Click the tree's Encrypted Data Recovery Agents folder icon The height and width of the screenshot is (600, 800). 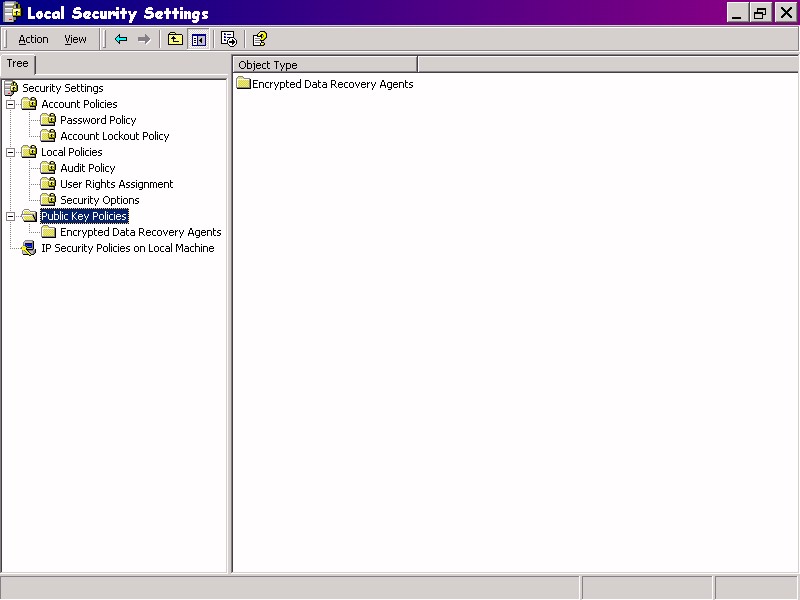pos(48,232)
